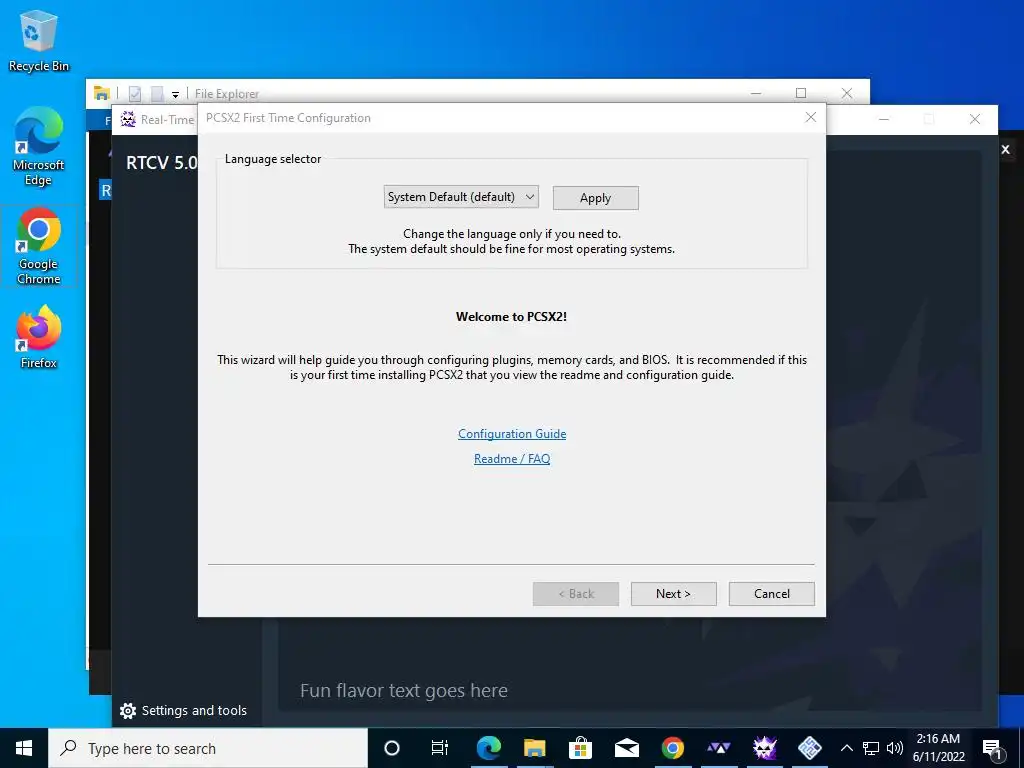Click the File Explorer new folder quick-access icon

[157, 94]
